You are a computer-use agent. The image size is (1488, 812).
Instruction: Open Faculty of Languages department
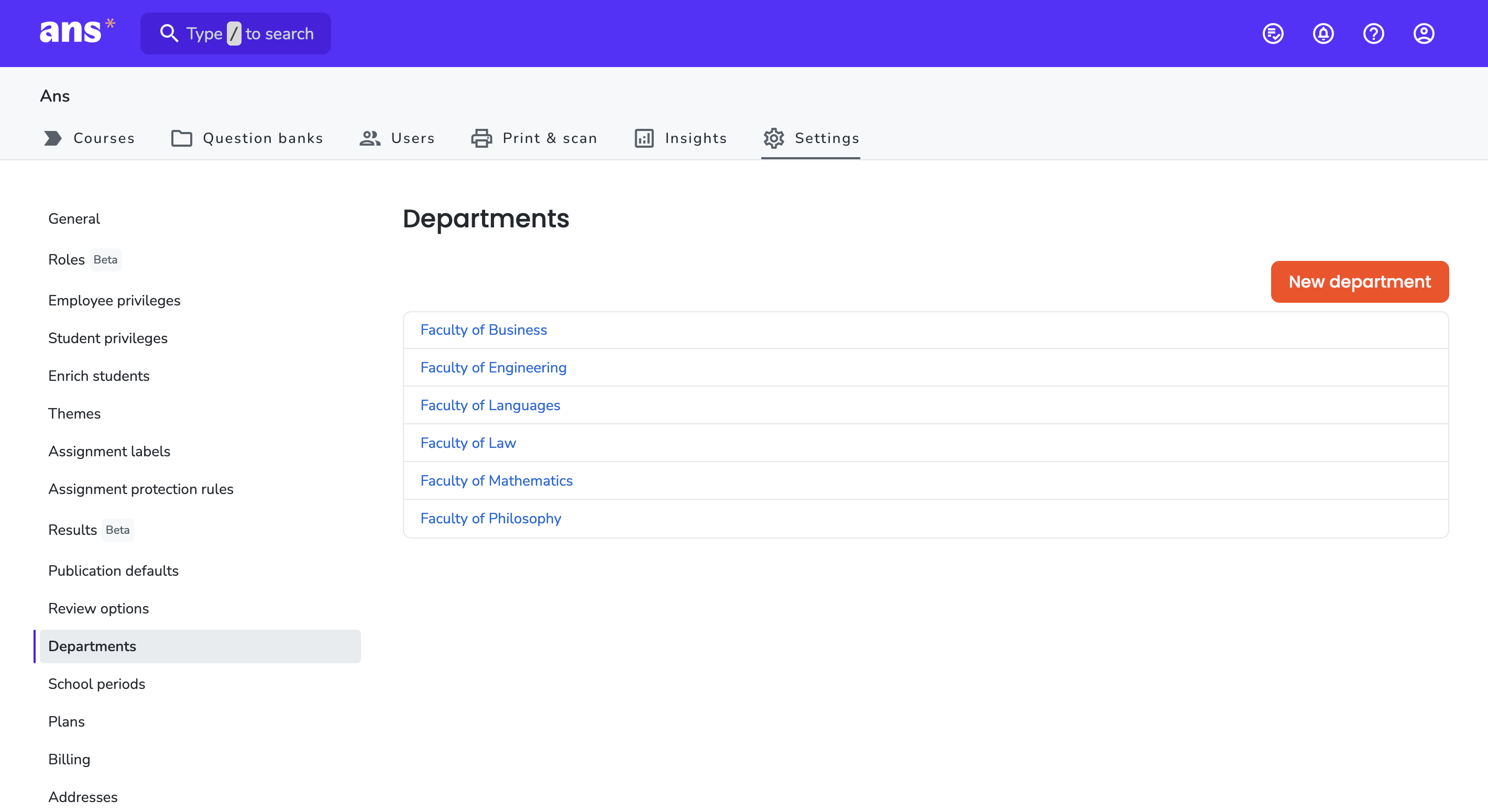[x=490, y=405]
